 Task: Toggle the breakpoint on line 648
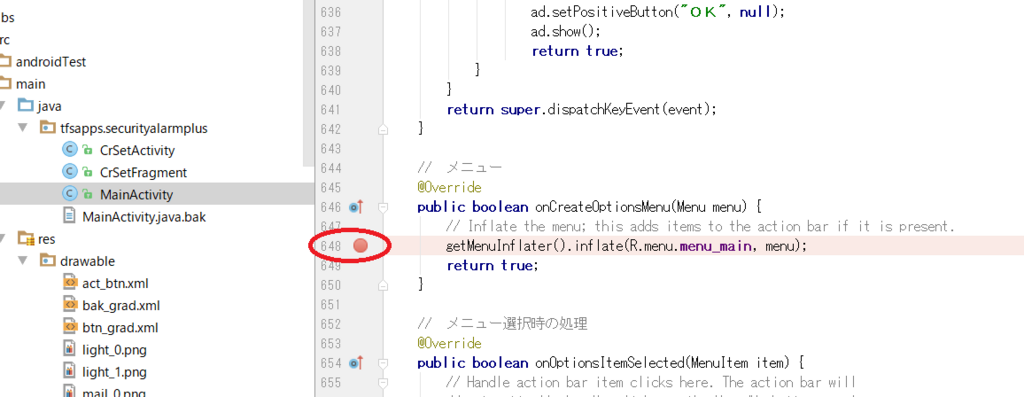360,246
